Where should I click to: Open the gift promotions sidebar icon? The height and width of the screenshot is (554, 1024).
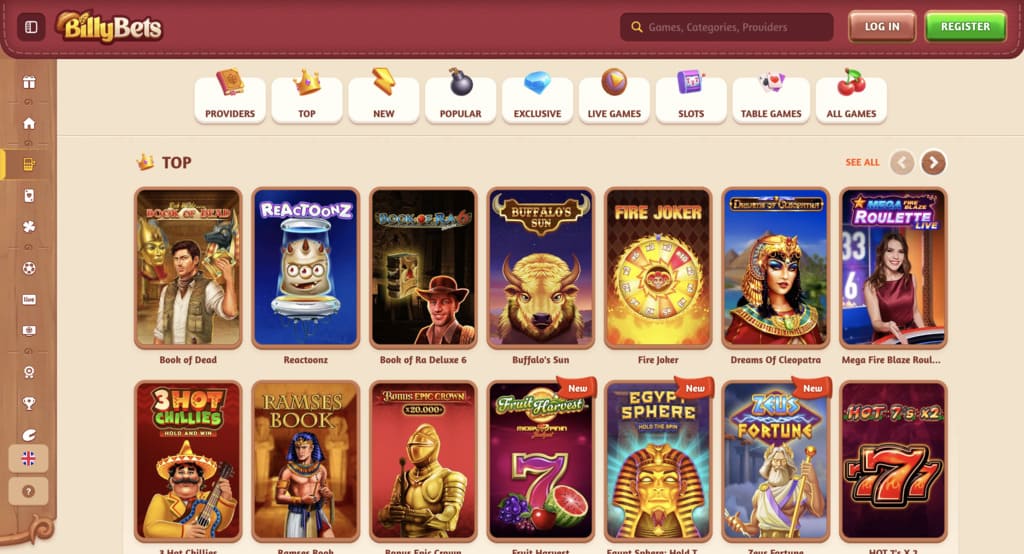[x=29, y=82]
